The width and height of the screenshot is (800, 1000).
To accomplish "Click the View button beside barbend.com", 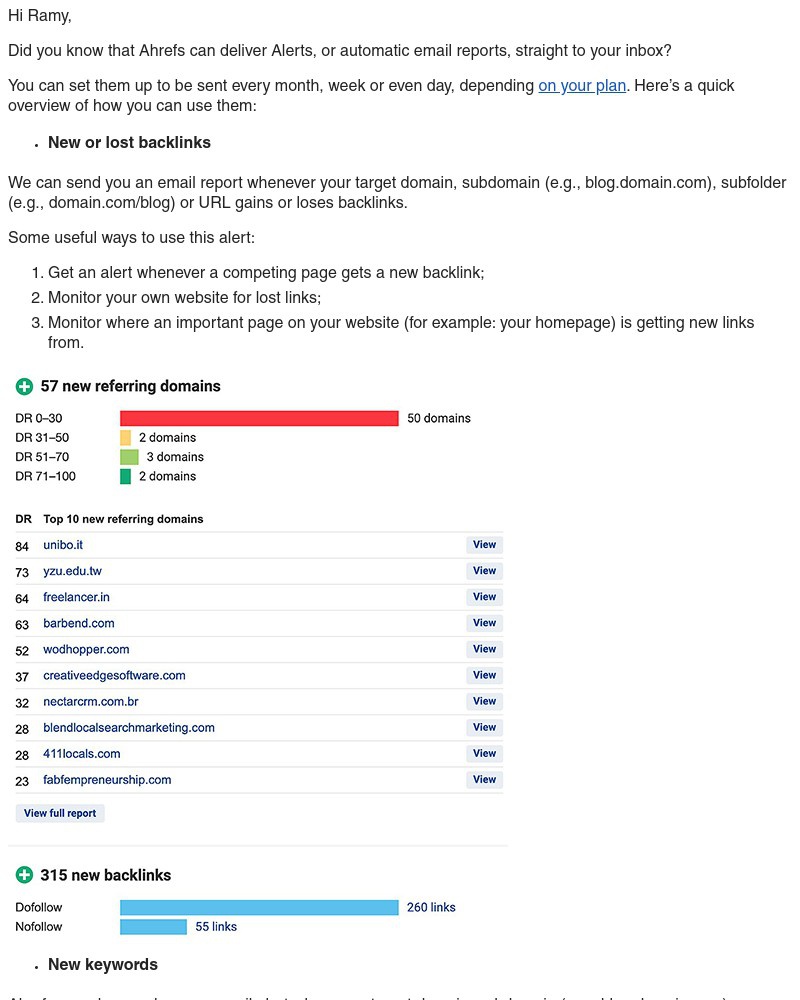I will [x=484, y=622].
